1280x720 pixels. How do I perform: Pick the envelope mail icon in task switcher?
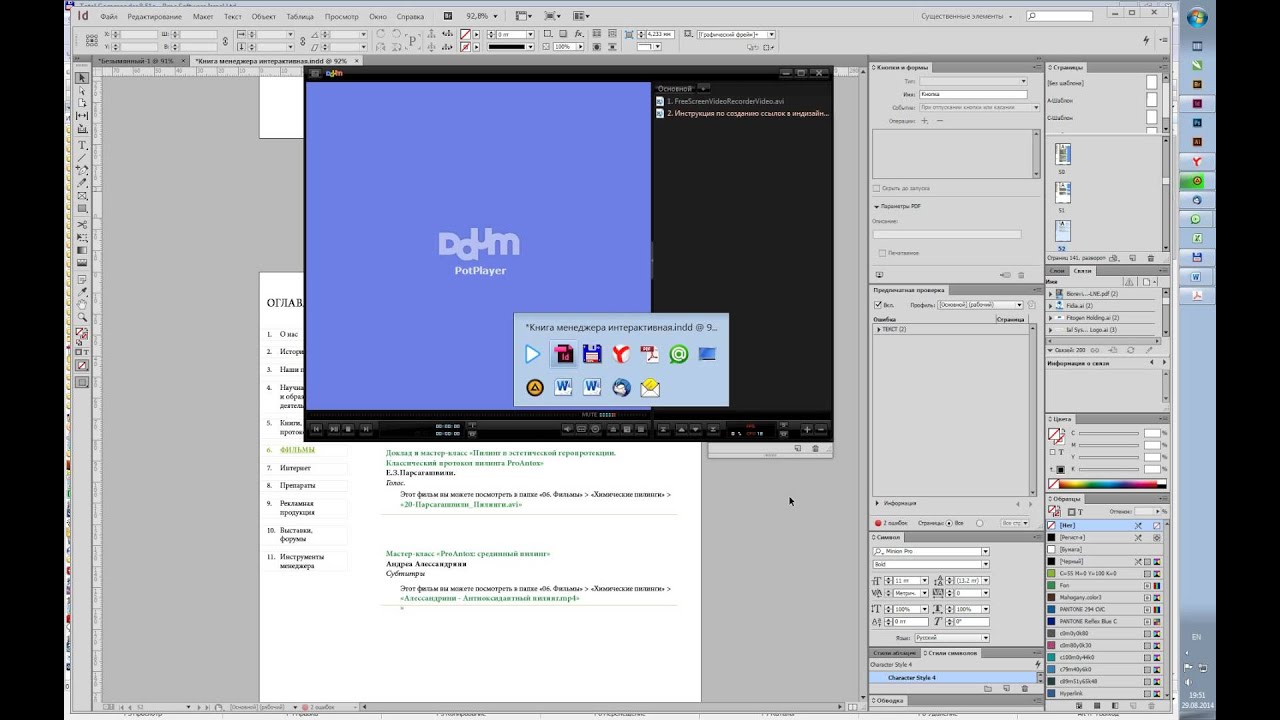pos(650,387)
